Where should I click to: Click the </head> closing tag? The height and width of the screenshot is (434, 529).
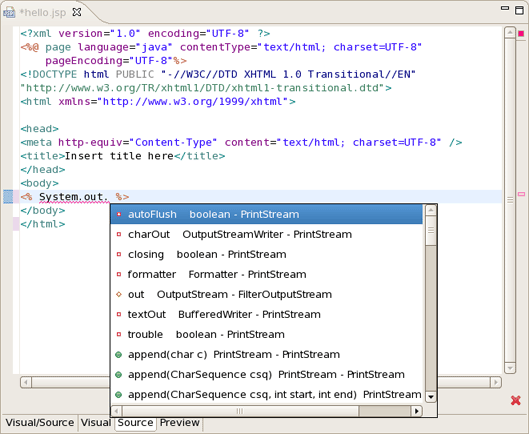(x=43, y=169)
